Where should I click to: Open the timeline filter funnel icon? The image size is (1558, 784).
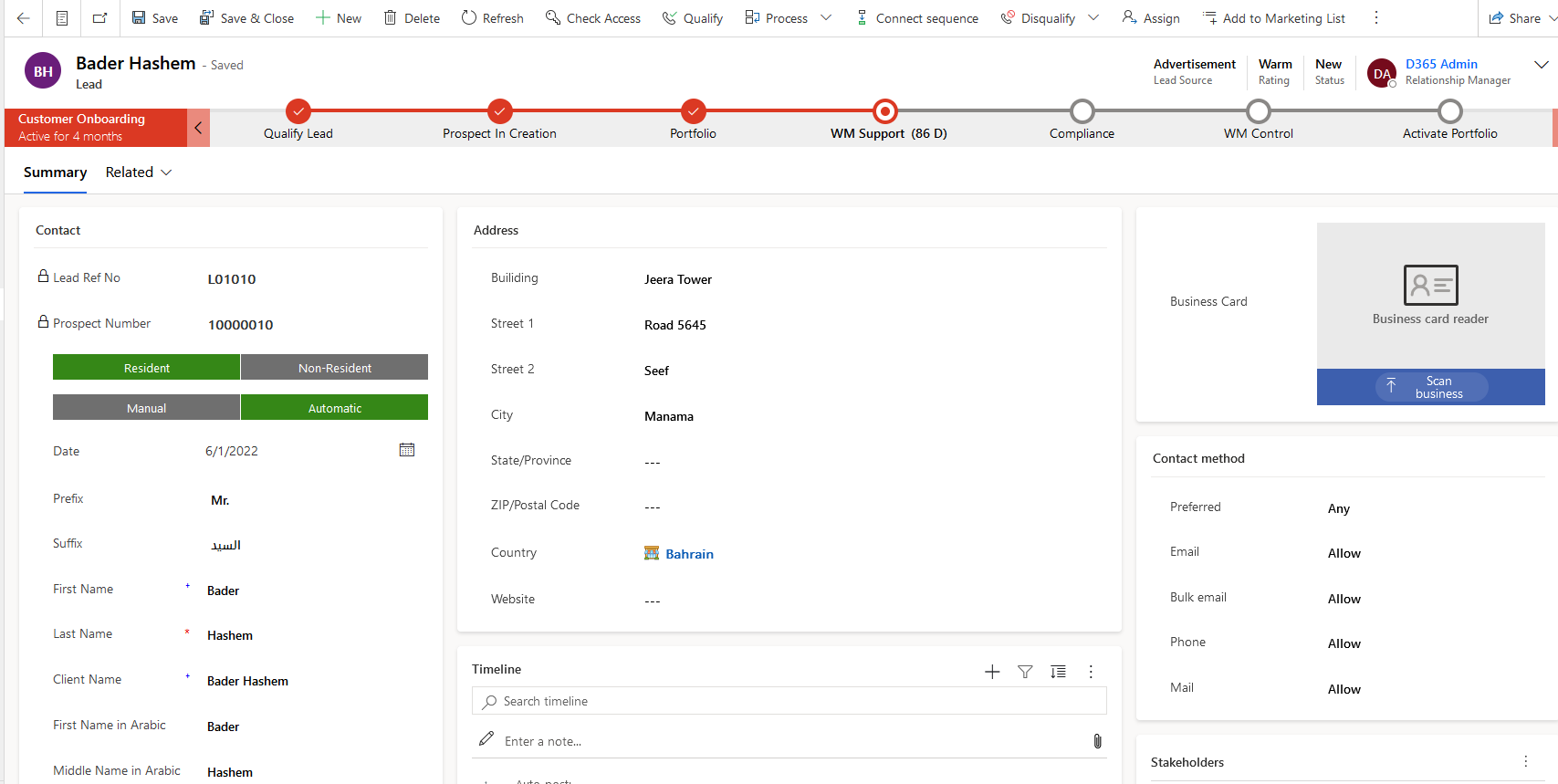coord(1025,672)
